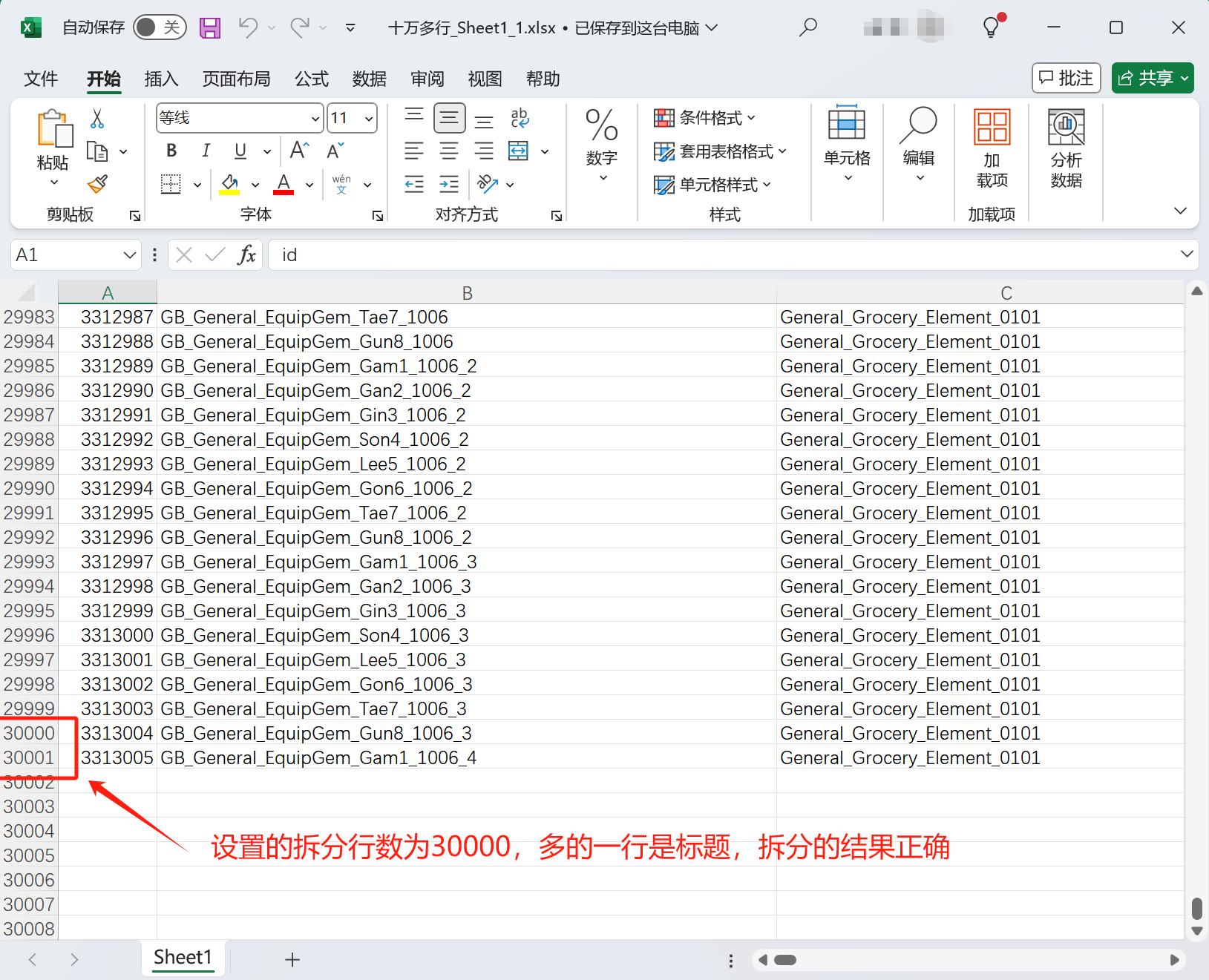
Task: Apply the yellow fill color swatch
Action: pyautogui.click(x=229, y=184)
